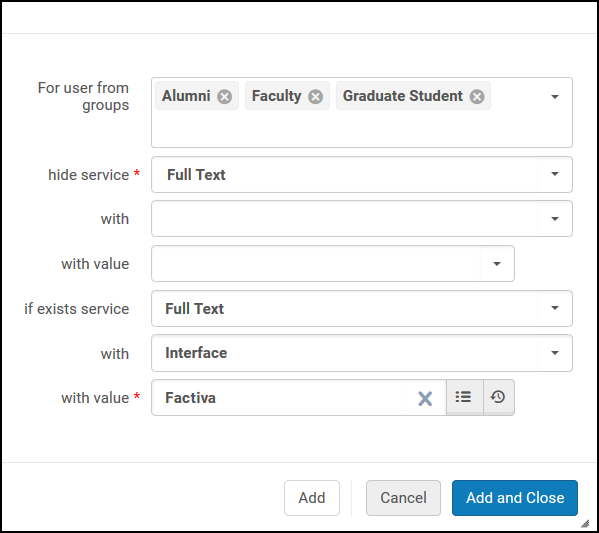The image size is (599, 533).
Task: Click the Cancel button
Action: (403, 498)
